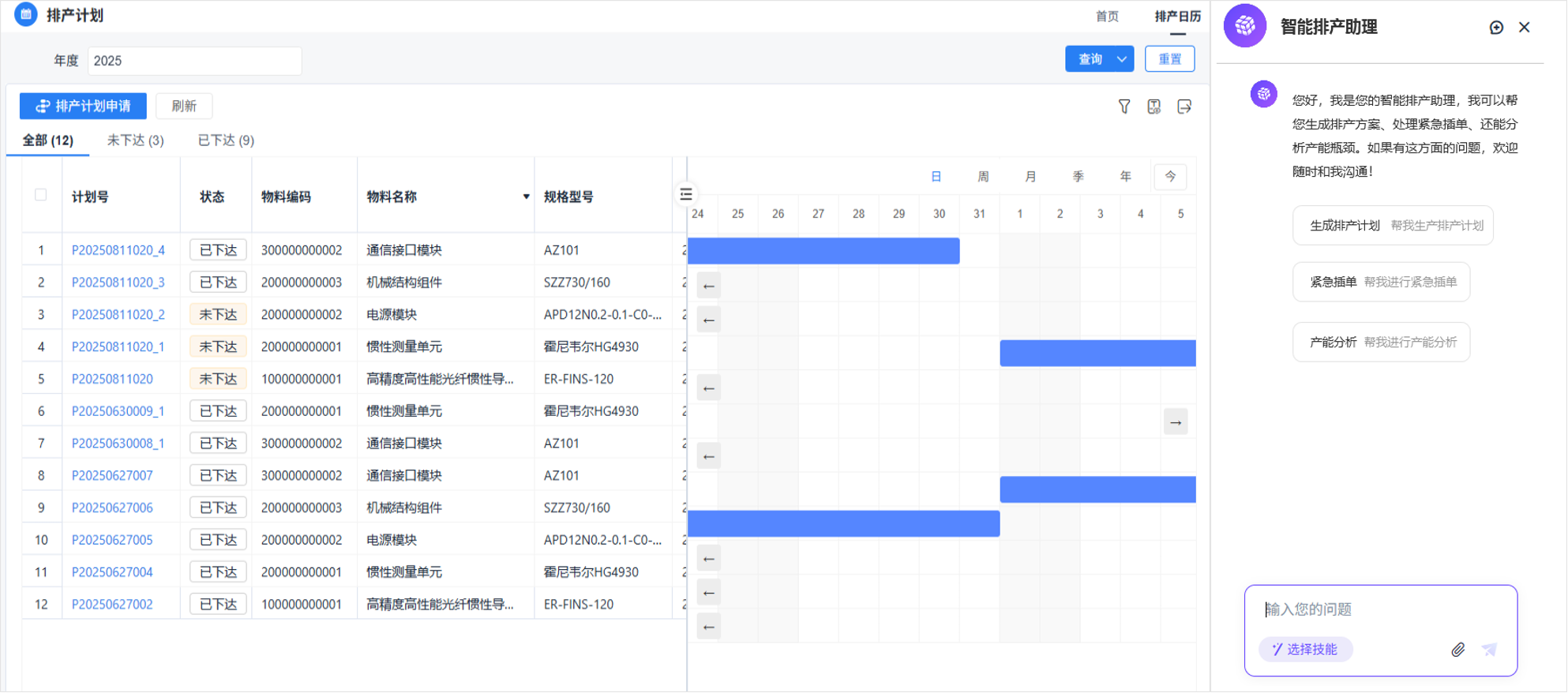The height and width of the screenshot is (693, 1568).
Task: Click the send message paper plane icon
Action: point(1489,650)
